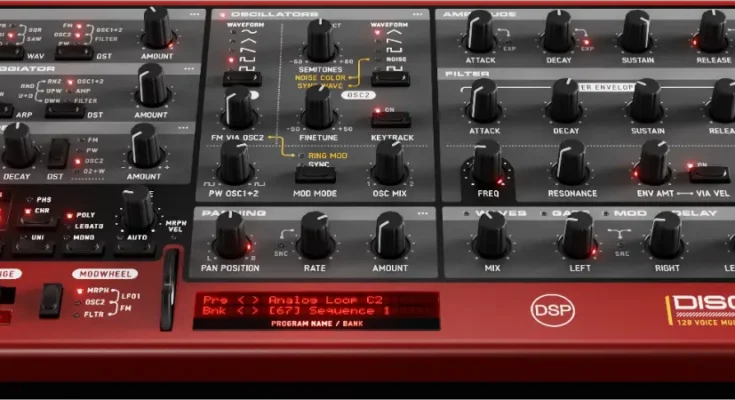Toggle the filter Via Vel switch
Viewport: 735px width, 400px height.
[708, 173]
